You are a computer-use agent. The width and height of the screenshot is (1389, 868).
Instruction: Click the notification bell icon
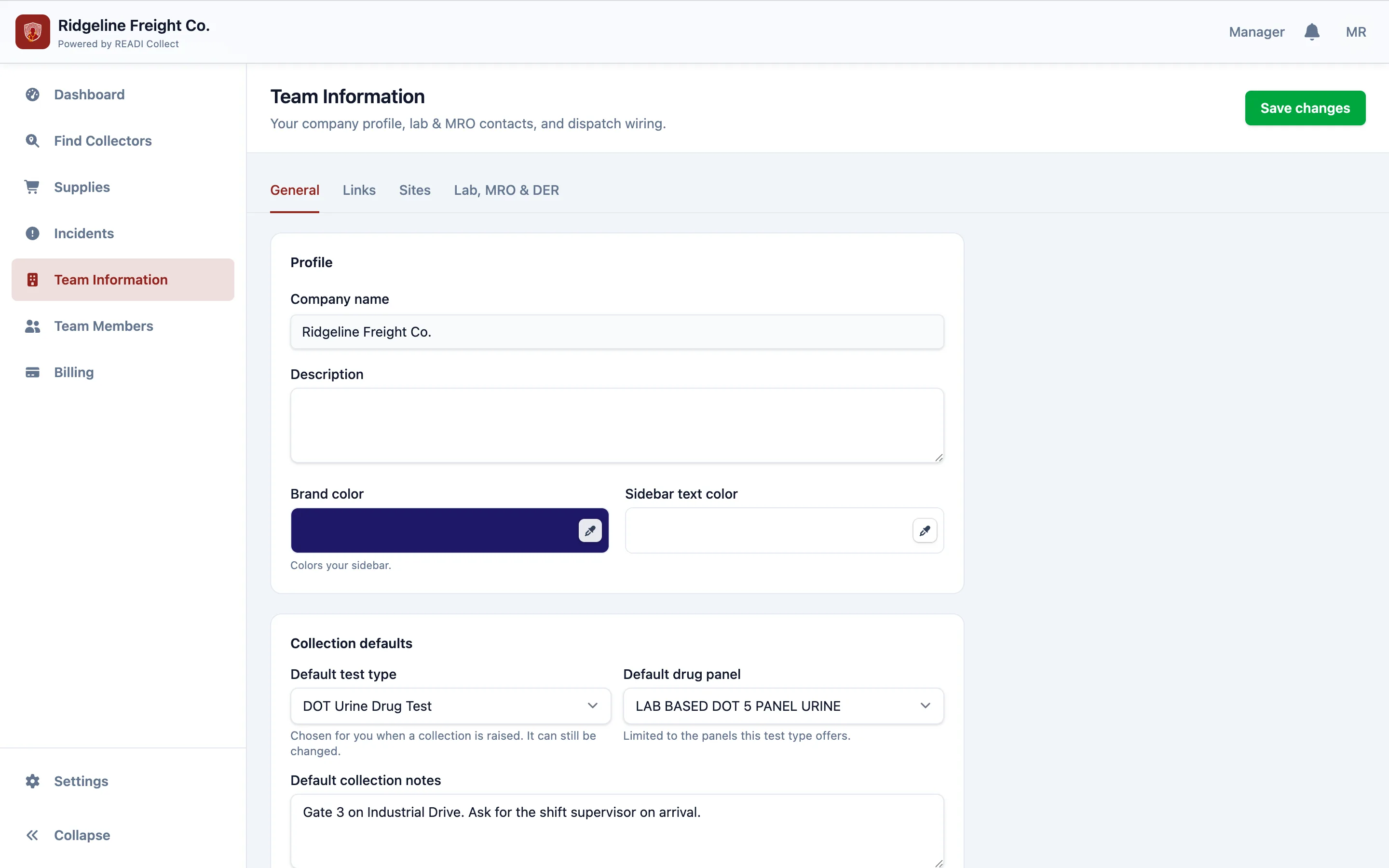pyautogui.click(x=1311, y=31)
